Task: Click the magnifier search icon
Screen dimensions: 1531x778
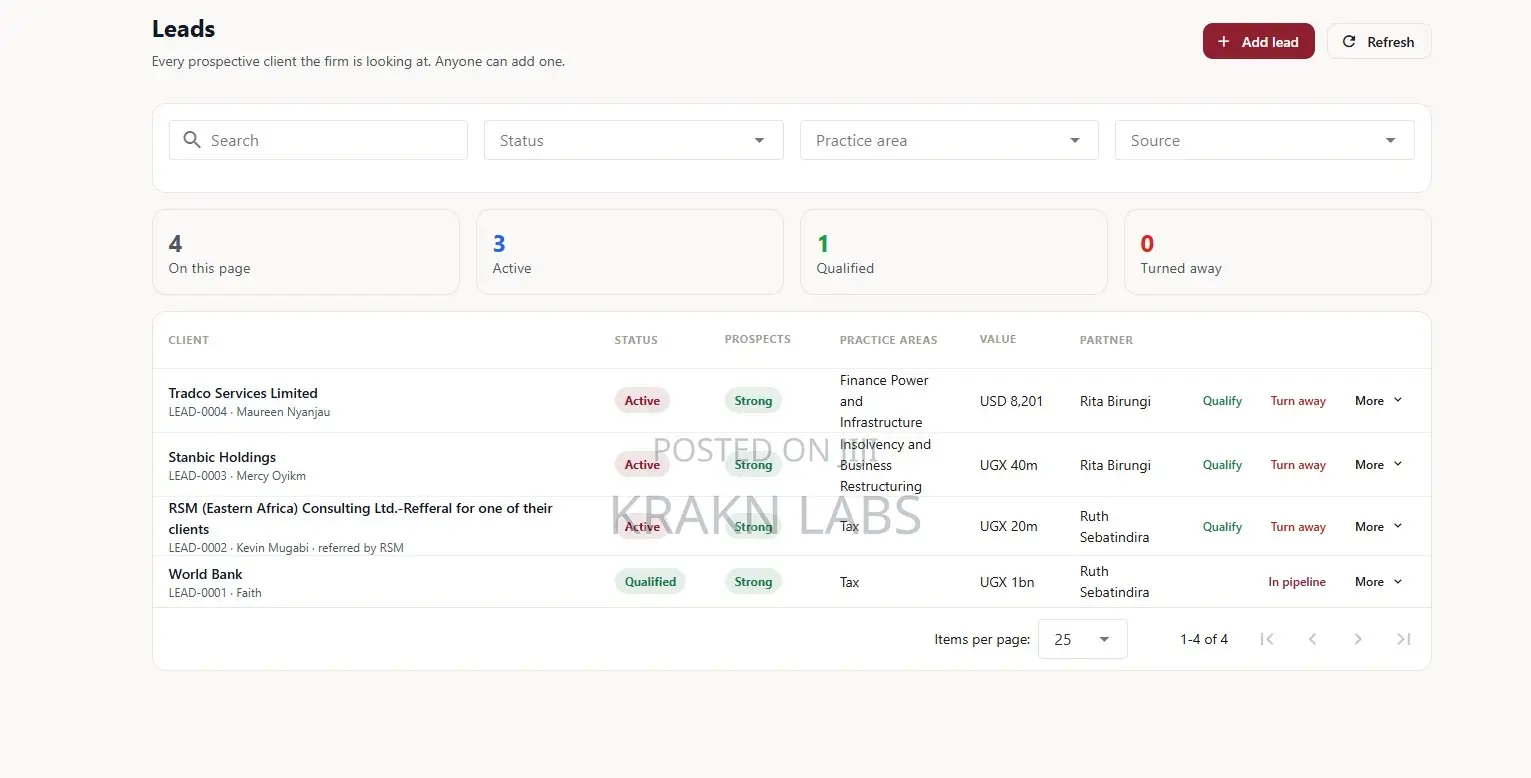Action: tap(192, 140)
